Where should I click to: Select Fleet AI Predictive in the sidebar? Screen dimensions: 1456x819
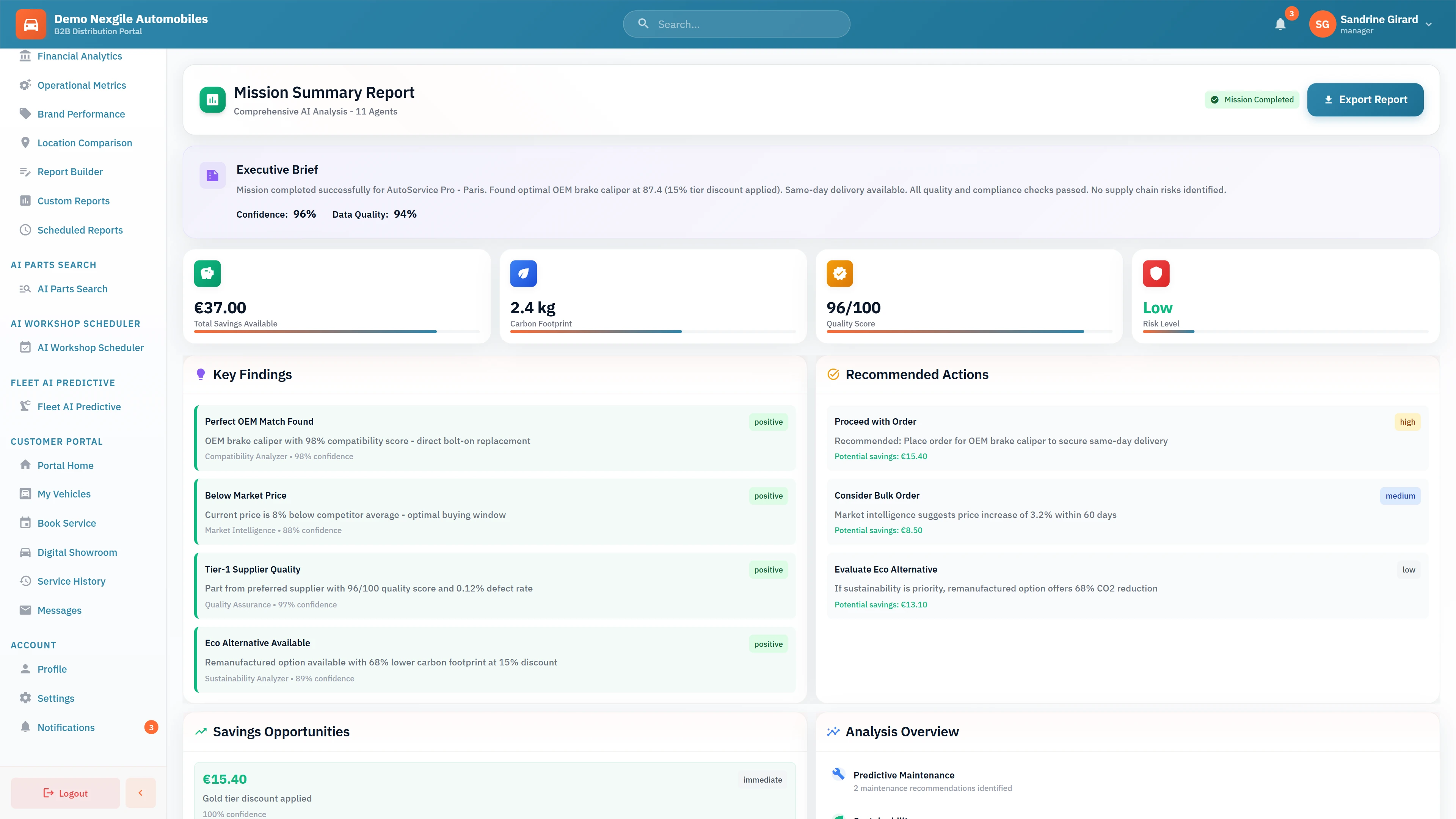pos(79,406)
